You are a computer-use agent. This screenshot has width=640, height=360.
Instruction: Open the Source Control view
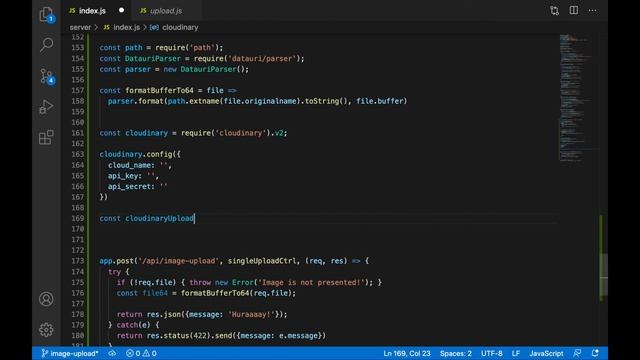47,76
